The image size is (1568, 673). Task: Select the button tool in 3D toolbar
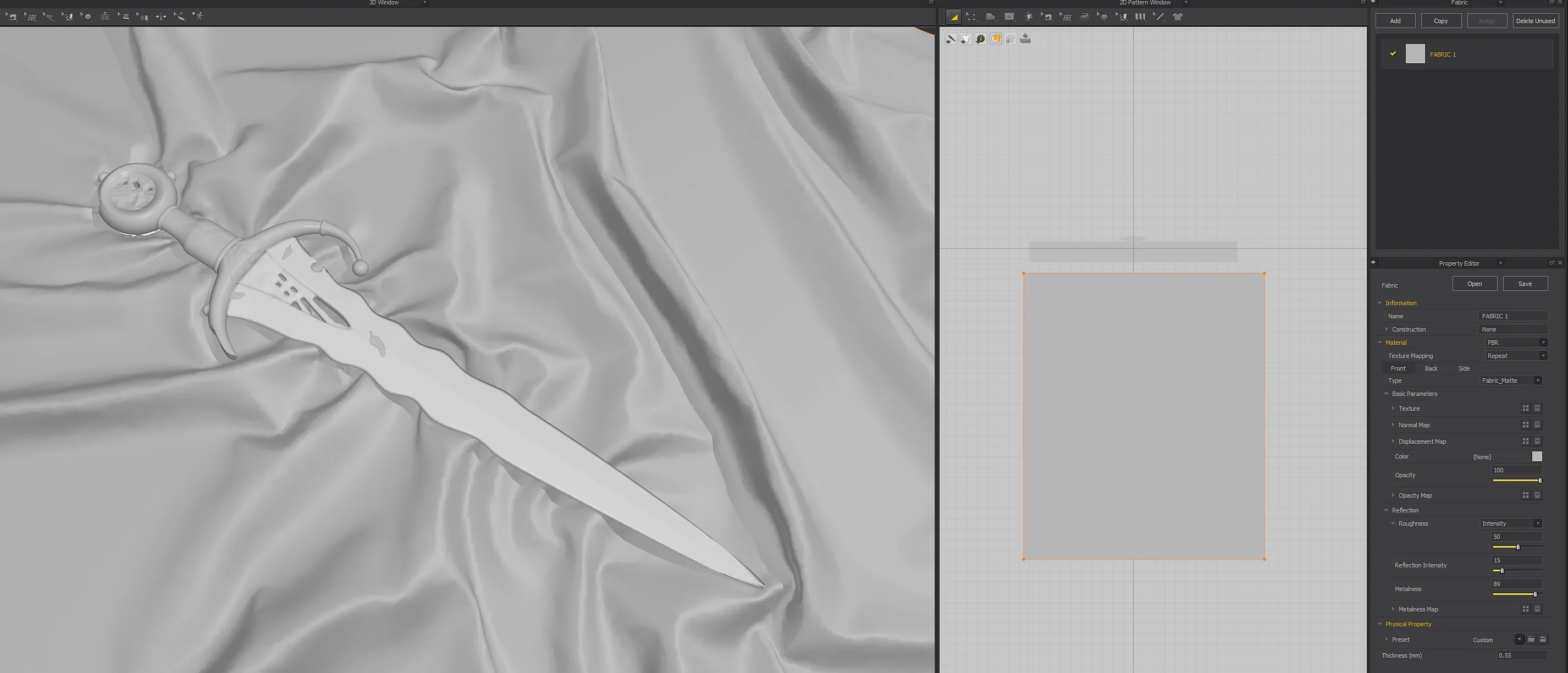coord(86,16)
